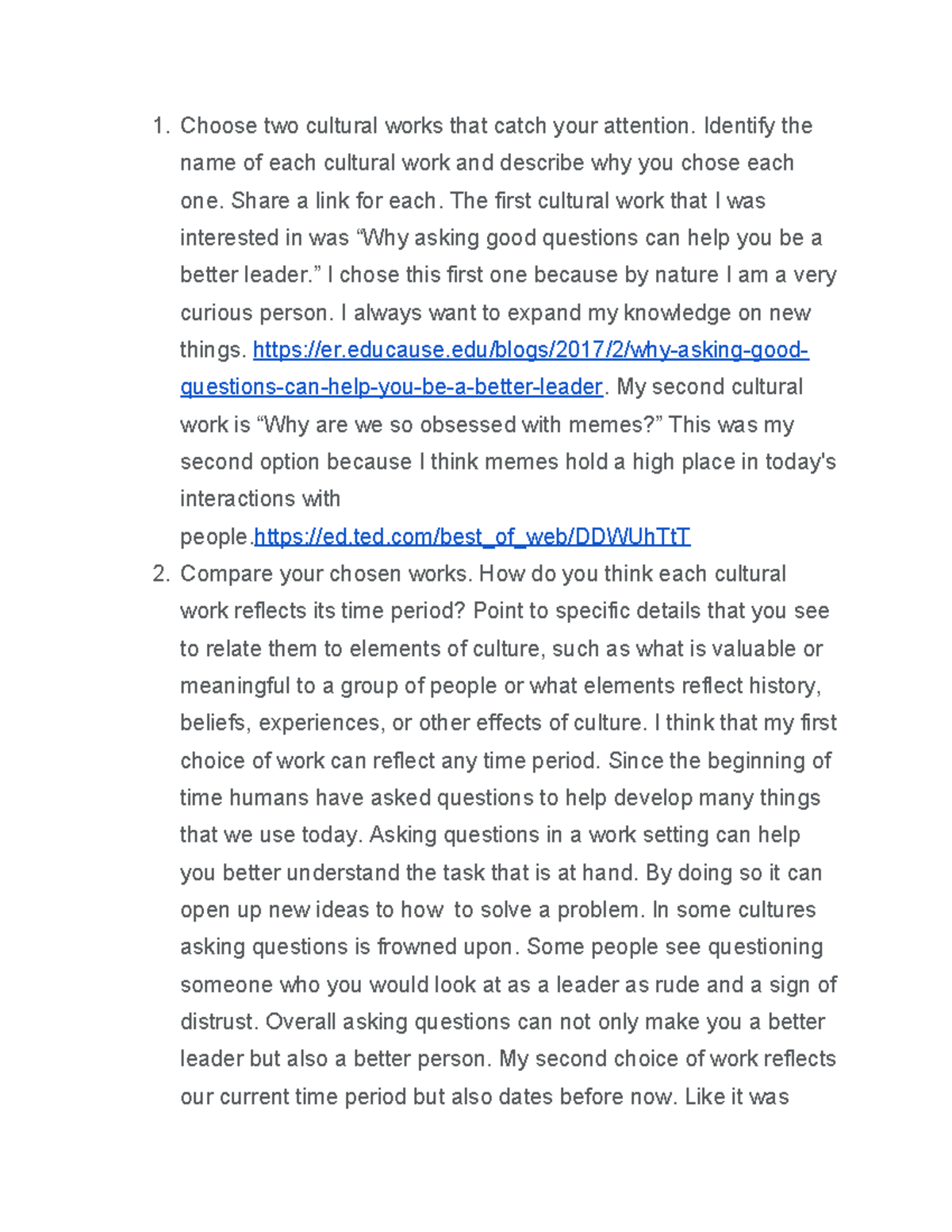Click the "questions-can-help-you-be-a-better-leader" link line
Screen dimensions: 952x1232
coord(391,387)
